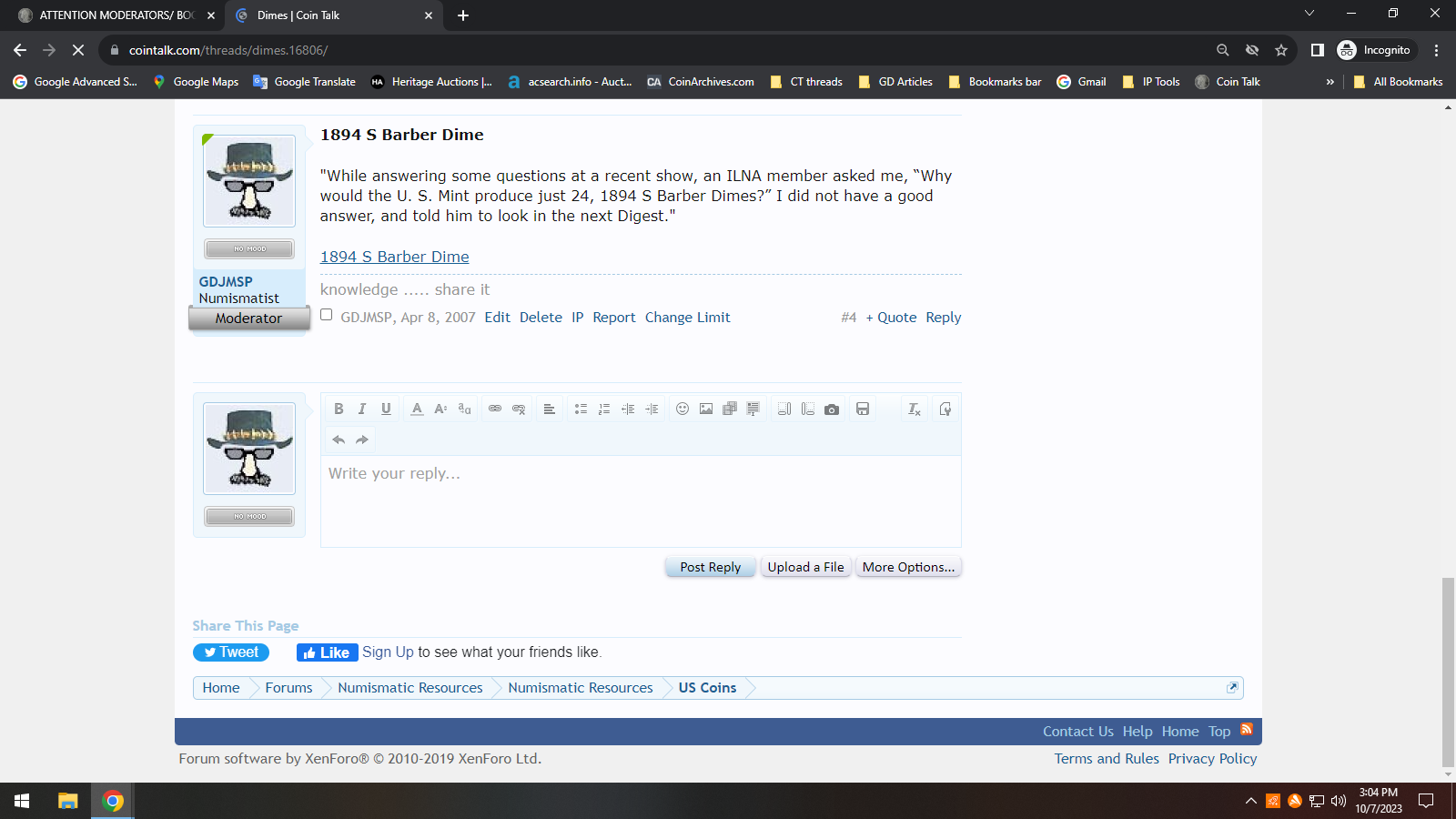Remove formatting with the Tx icon
Screen dimensions: 1456x819
915,409
